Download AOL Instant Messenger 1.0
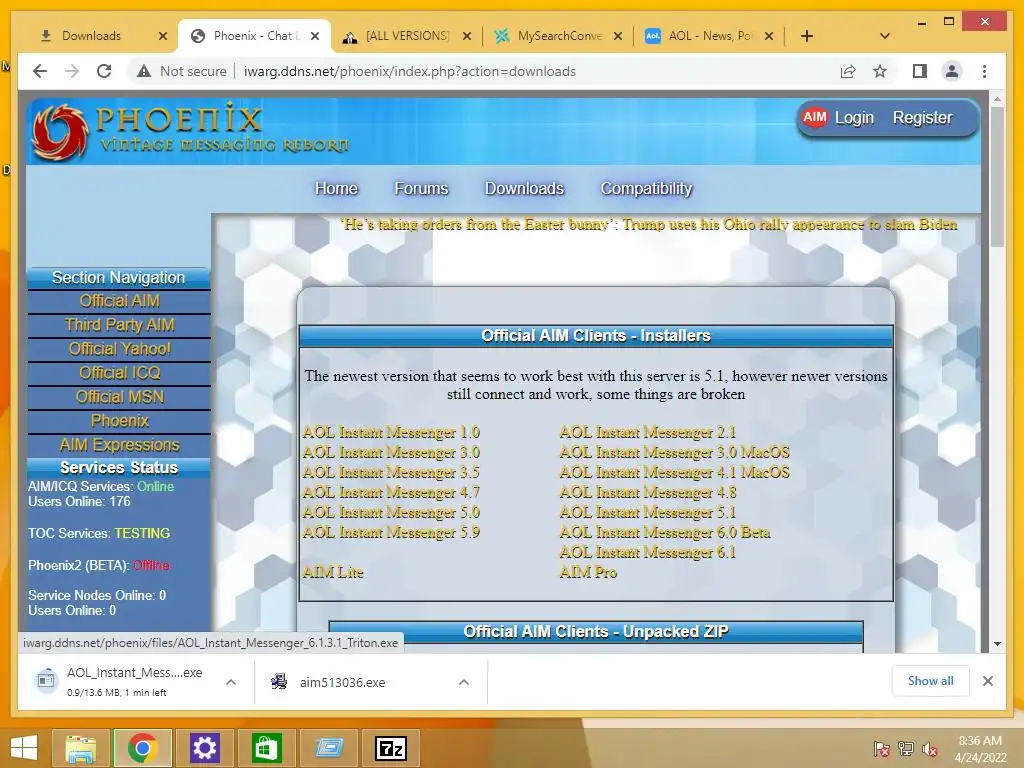The width and height of the screenshot is (1024, 768). (x=391, y=432)
